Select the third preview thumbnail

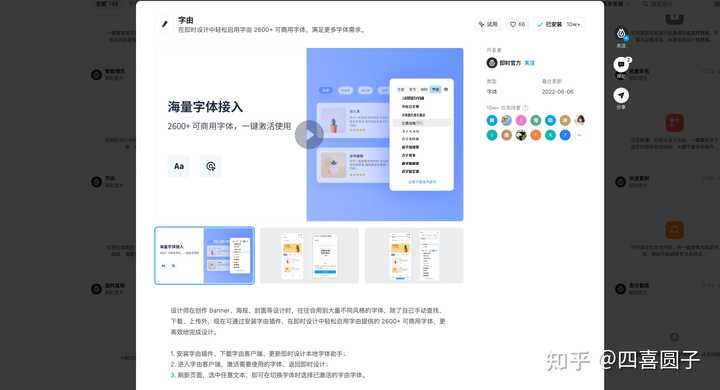tap(414, 255)
